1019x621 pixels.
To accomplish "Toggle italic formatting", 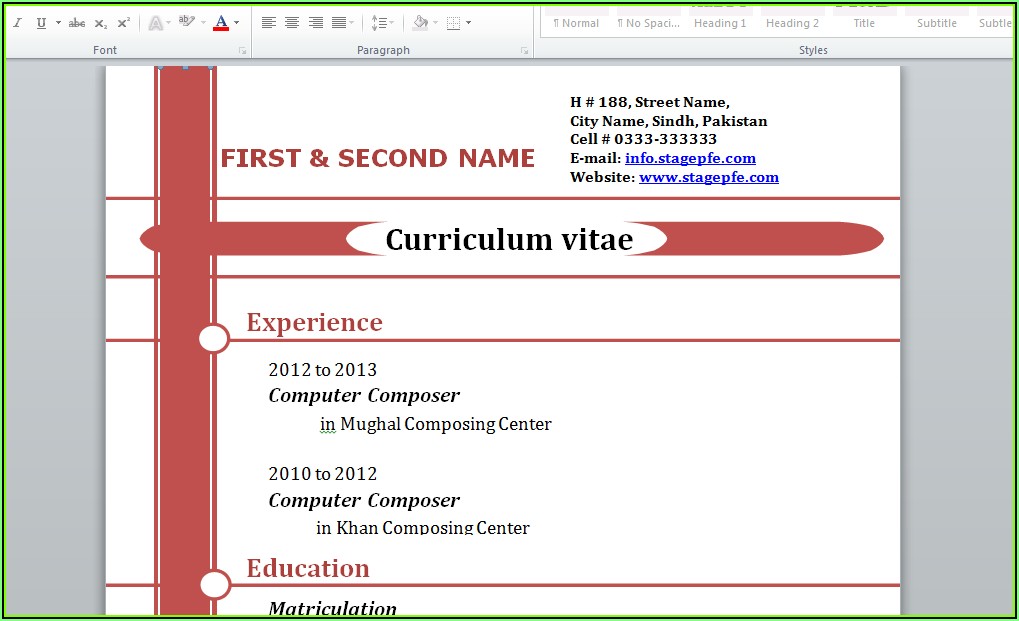I will click(17, 23).
